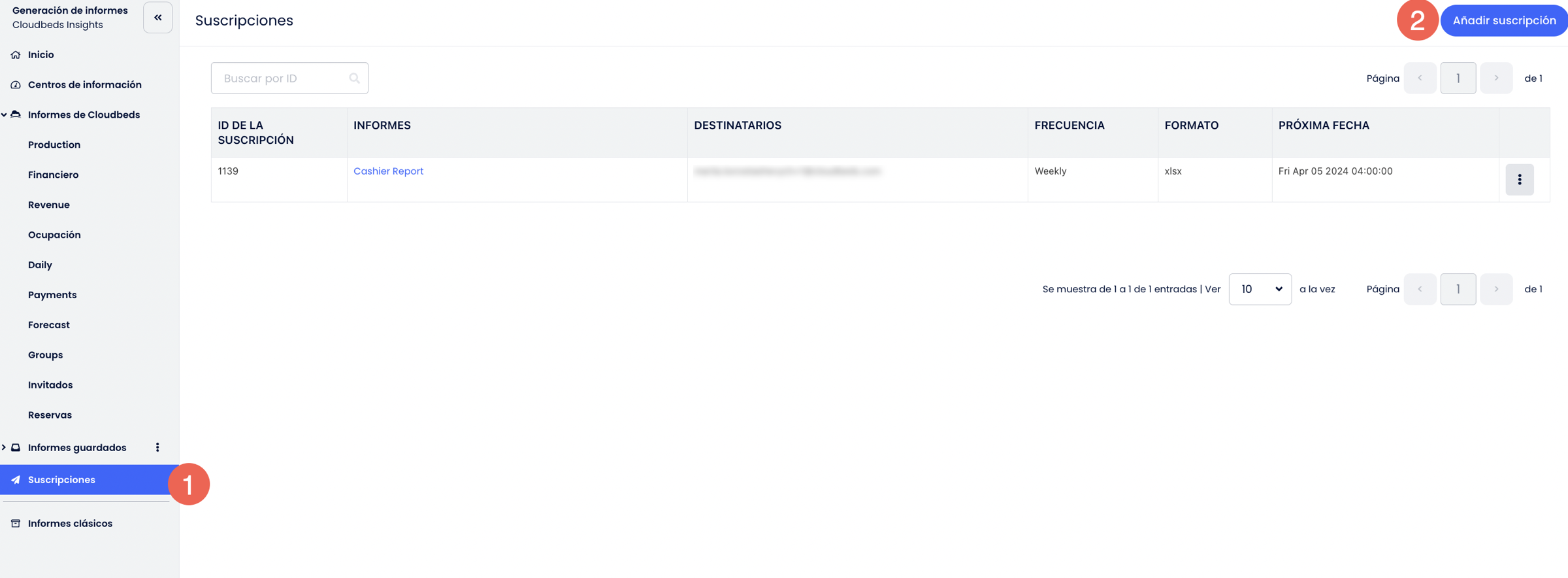Image resolution: width=1568 pixels, height=578 pixels.
Task: Expand the Informes guardados section
Action: coord(5,447)
